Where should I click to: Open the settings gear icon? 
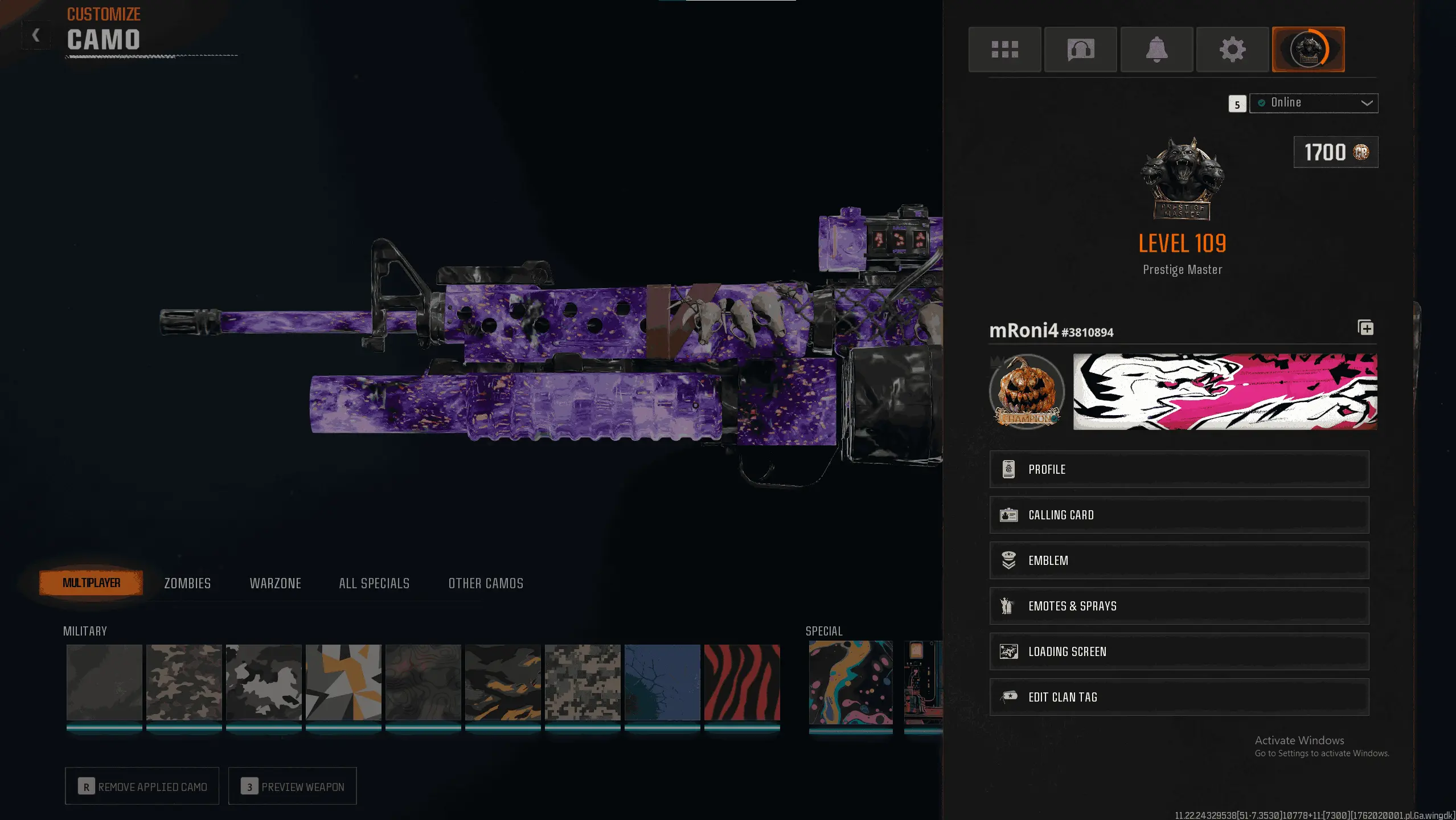[x=1232, y=49]
